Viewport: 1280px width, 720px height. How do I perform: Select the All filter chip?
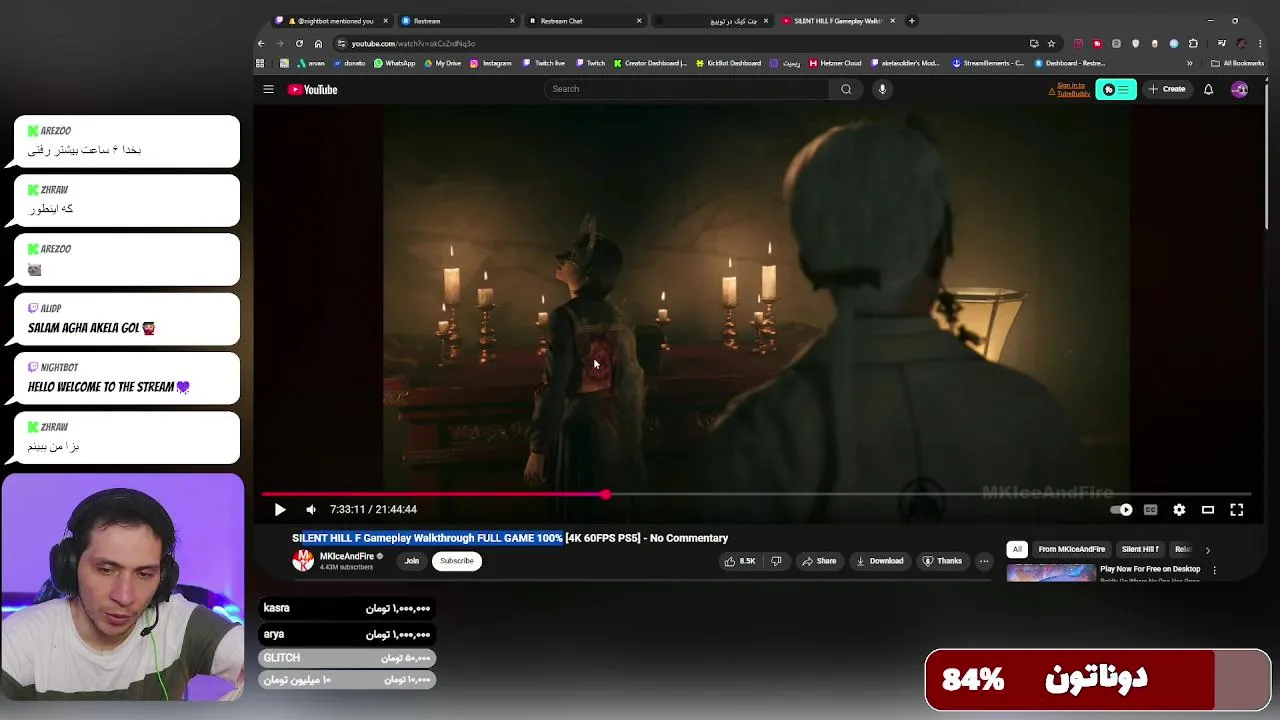tap(1017, 549)
